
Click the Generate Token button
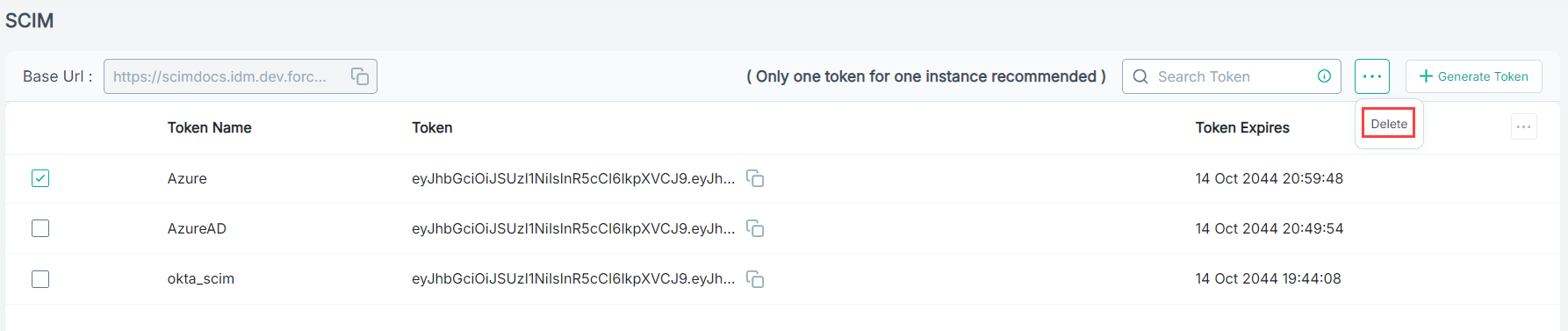point(1474,76)
